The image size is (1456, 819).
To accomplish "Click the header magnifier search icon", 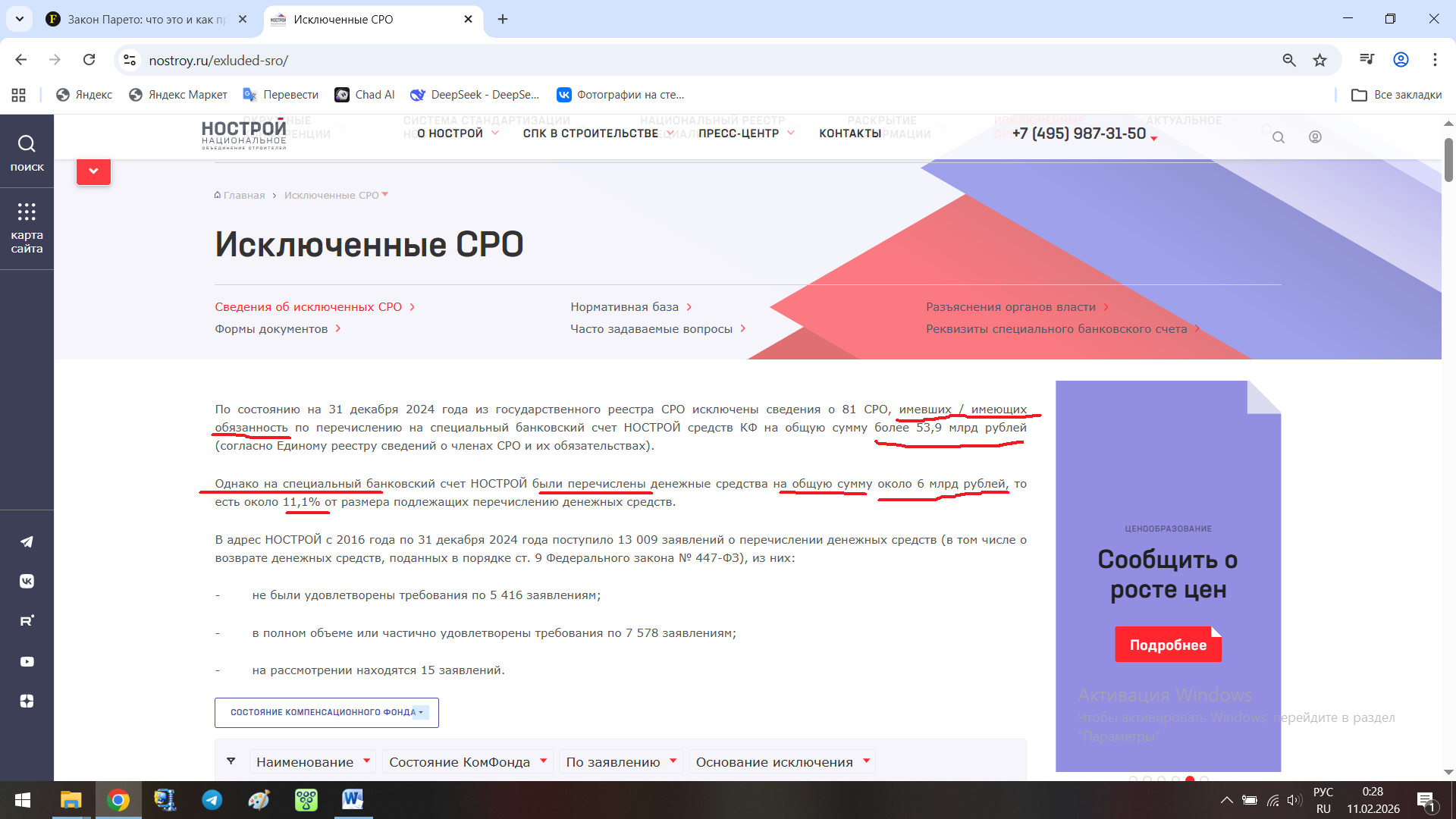I will tap(1279, 137).
